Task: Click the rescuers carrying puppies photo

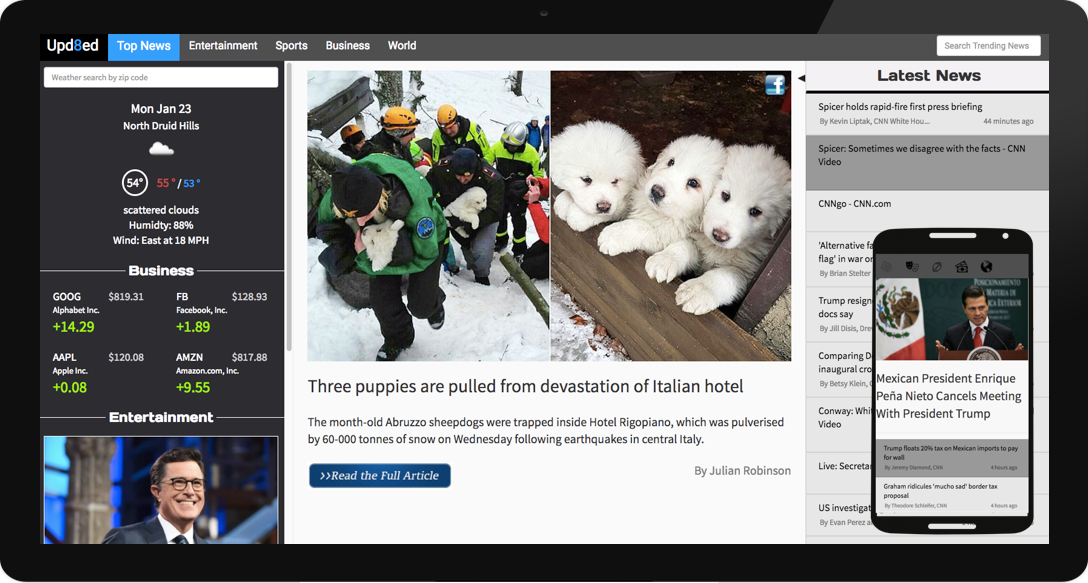Action: (x=429, y=216)
